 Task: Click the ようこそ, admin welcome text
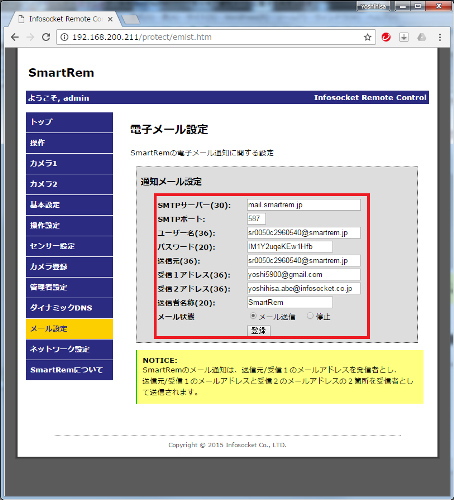coord(59,98)
